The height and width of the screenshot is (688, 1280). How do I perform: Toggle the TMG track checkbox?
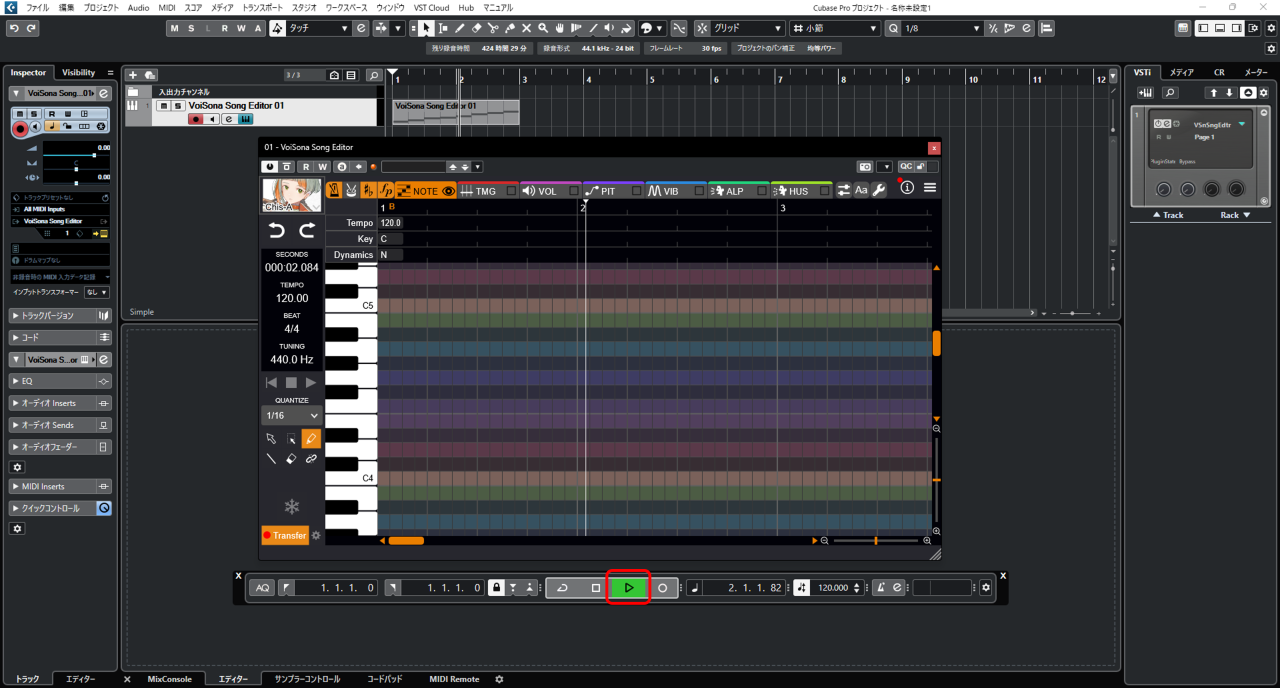click(511, 191)
